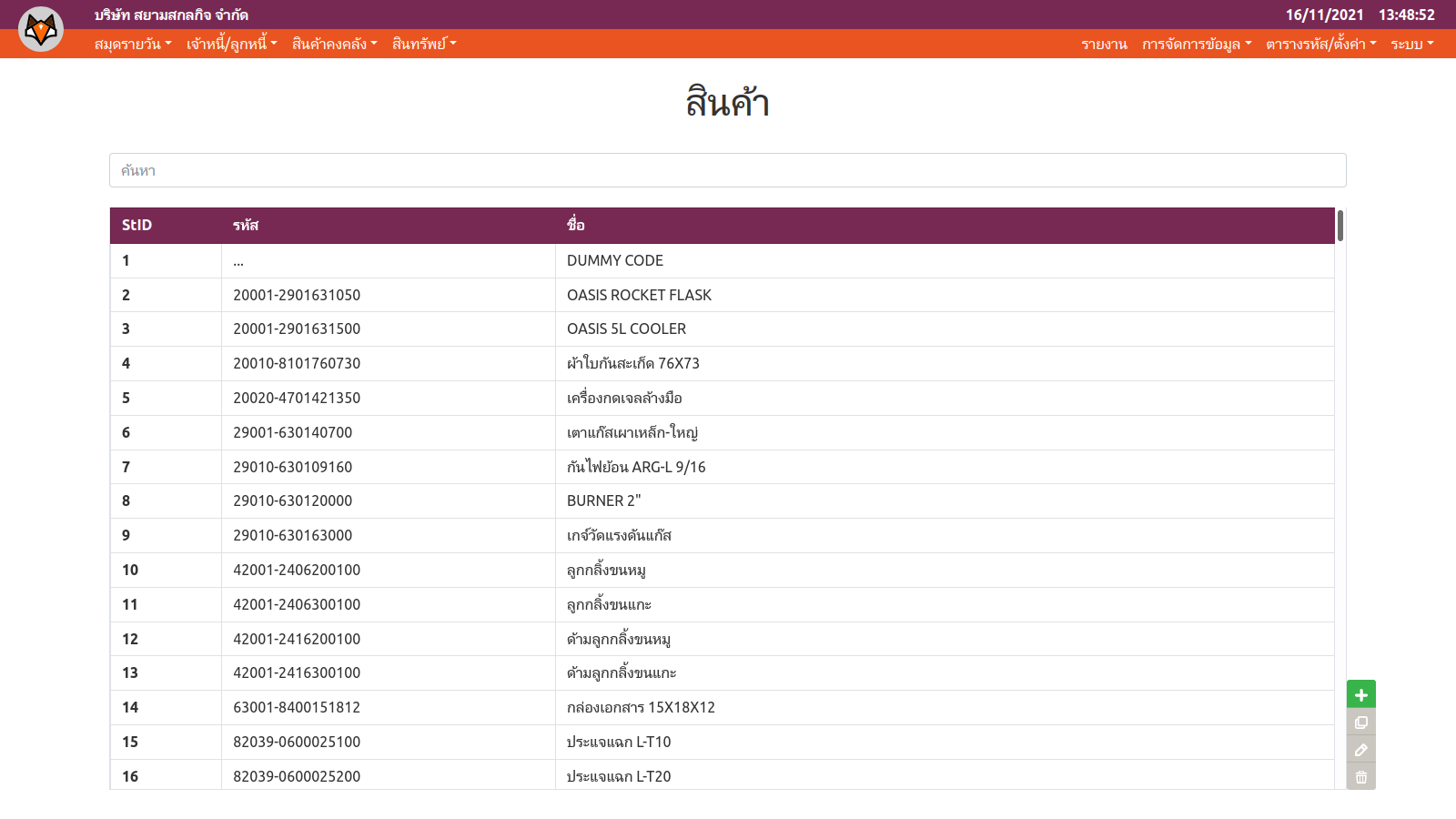Click StID cell number 9
Viewport: 1456px width, 819px height.
[x=166, y=535]
